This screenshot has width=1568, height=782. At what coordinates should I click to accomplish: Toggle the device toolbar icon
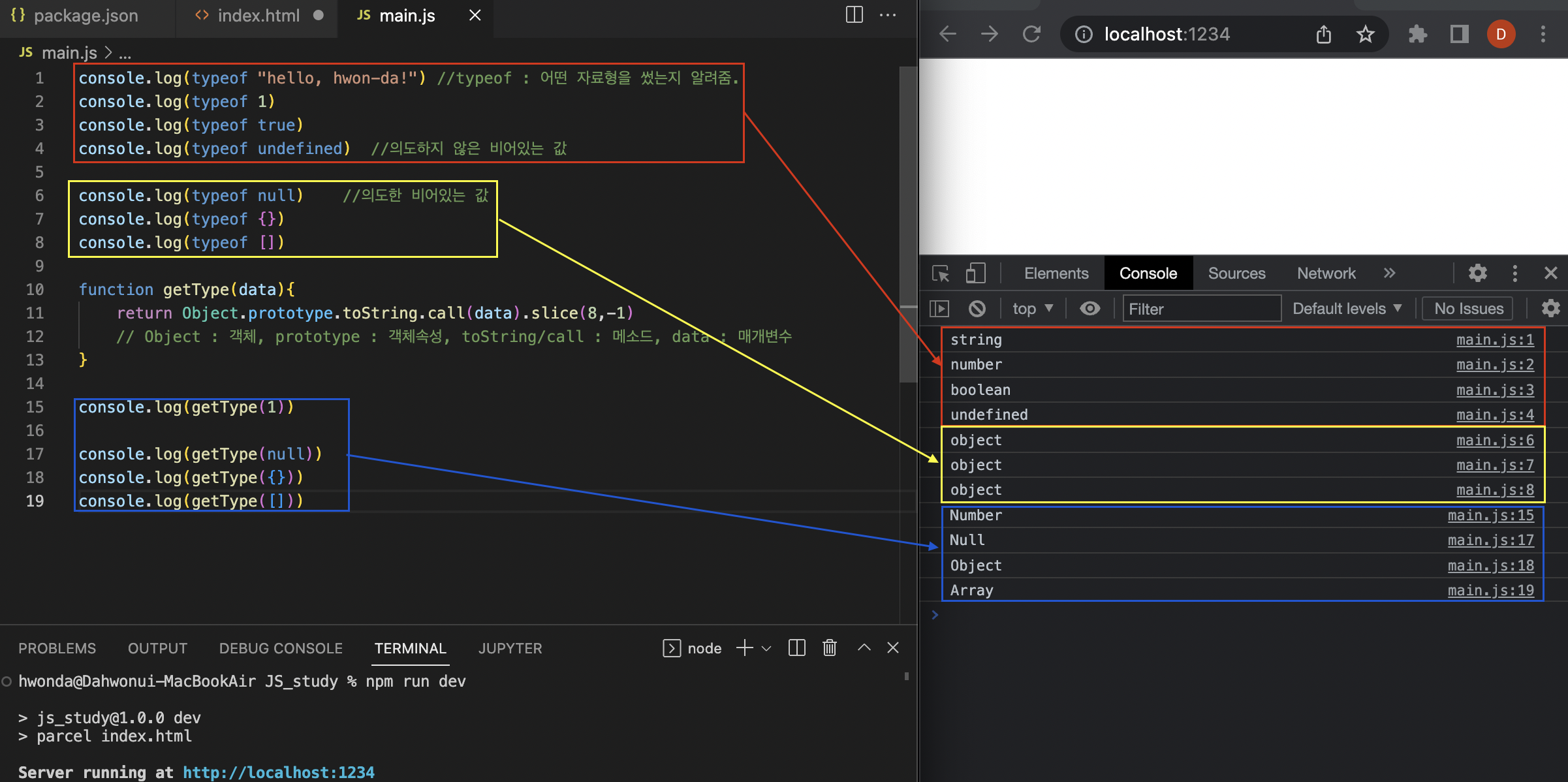pos(975,274)
